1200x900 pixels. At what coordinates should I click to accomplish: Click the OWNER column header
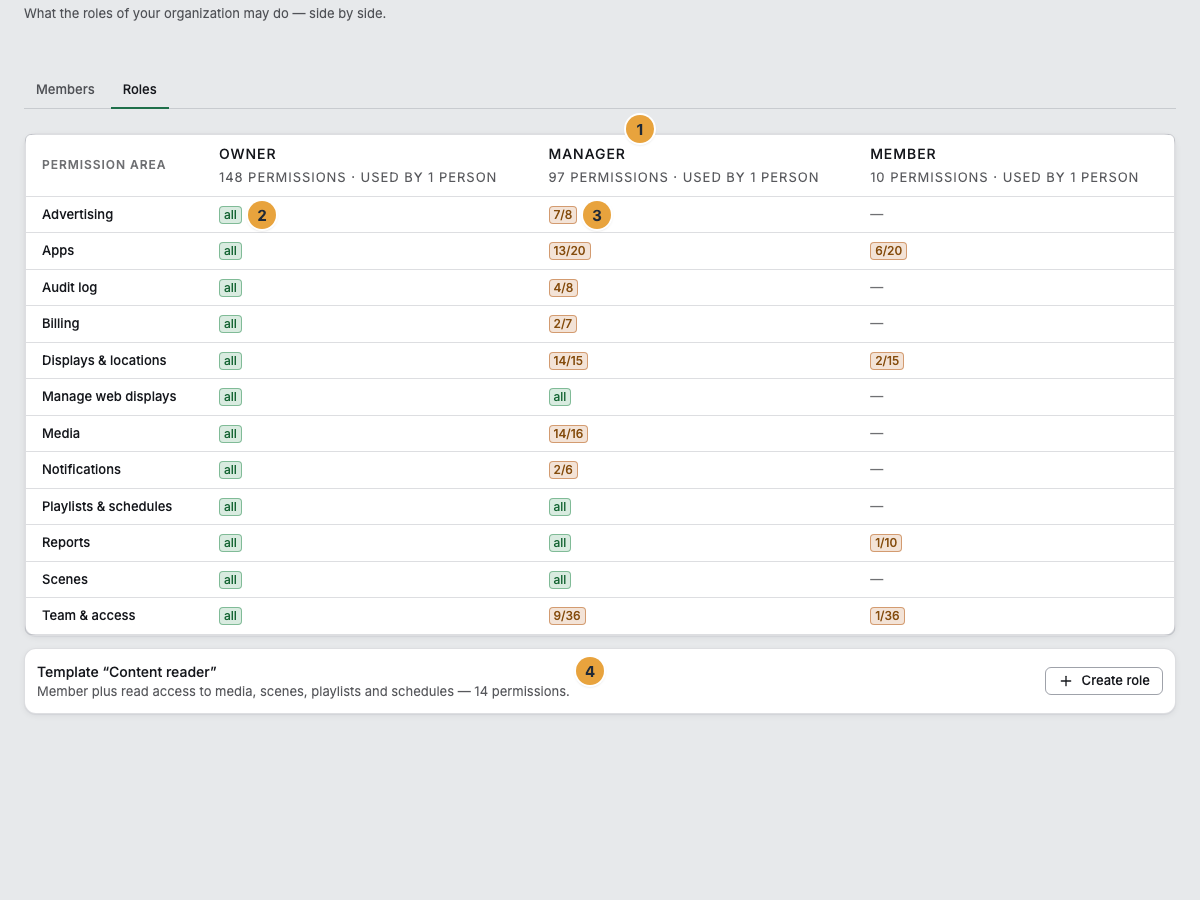(x=248, y=154)
